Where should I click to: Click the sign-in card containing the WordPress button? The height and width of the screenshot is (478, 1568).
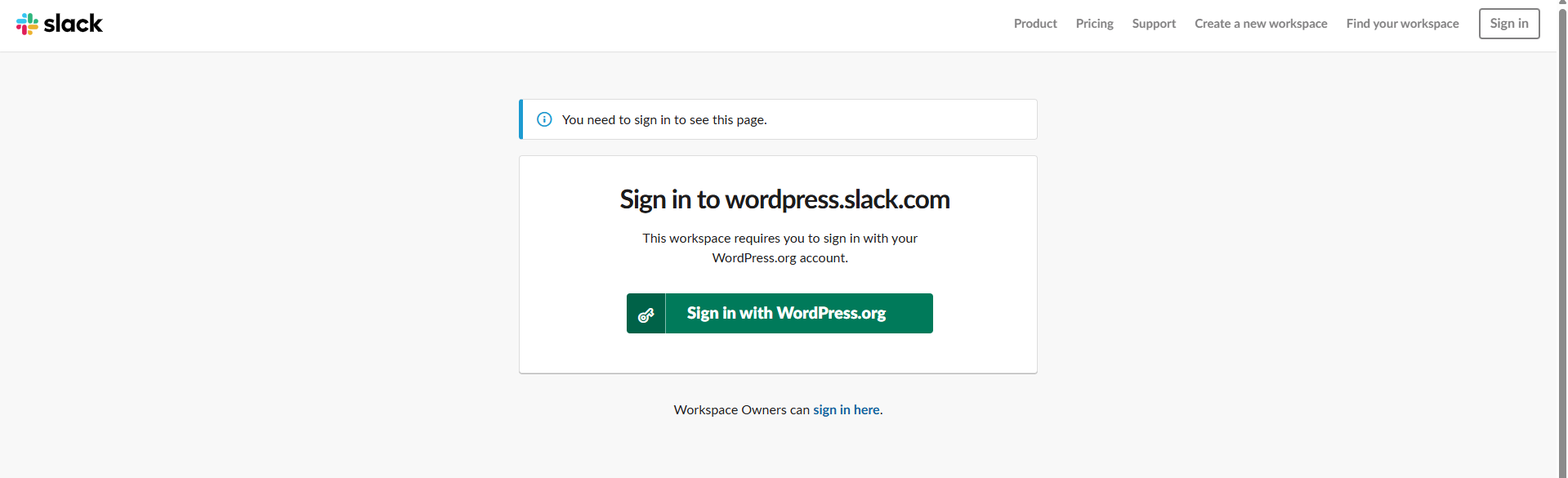[x=777, y=264]
